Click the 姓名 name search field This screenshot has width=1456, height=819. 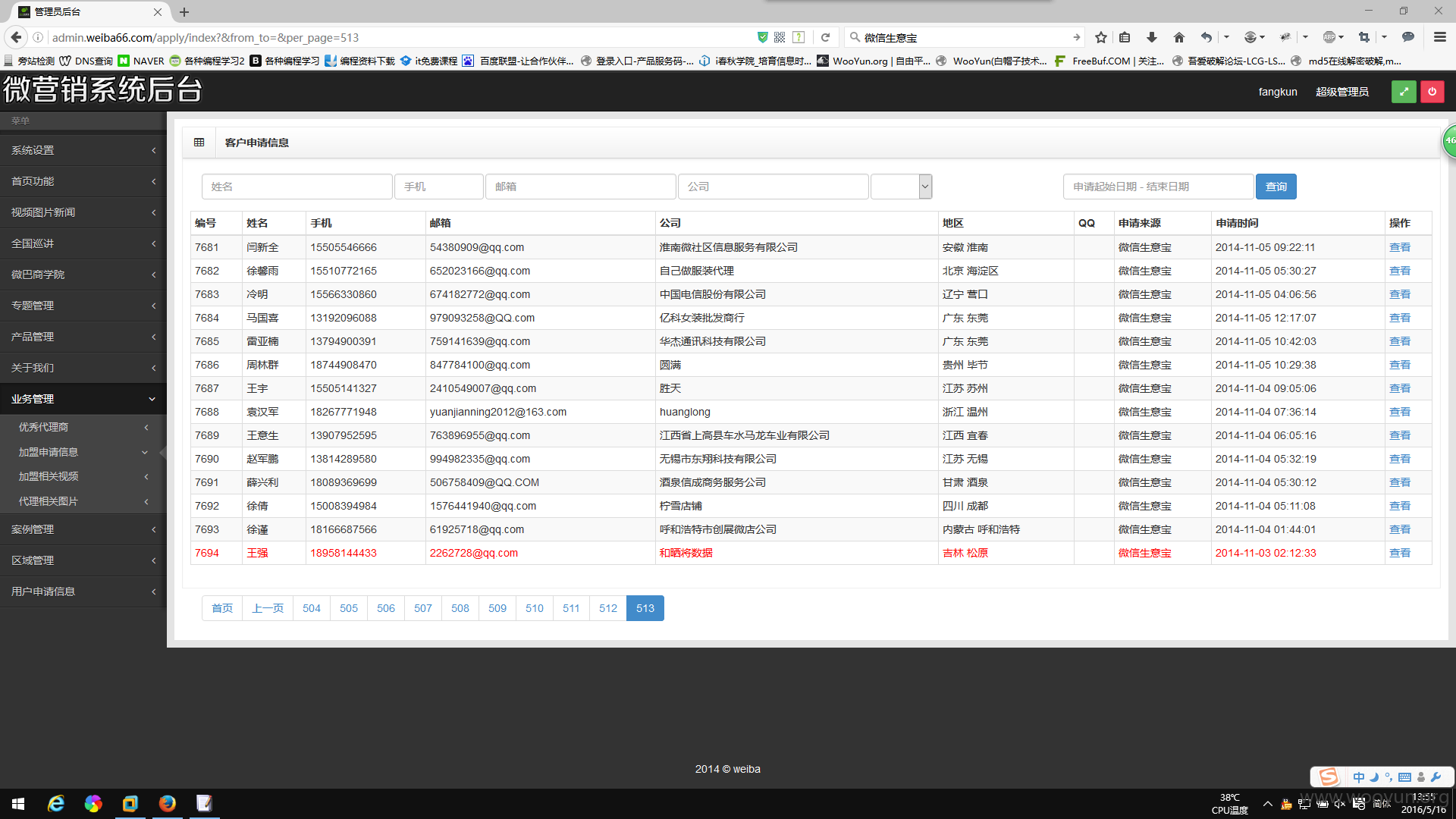point(297,187)
